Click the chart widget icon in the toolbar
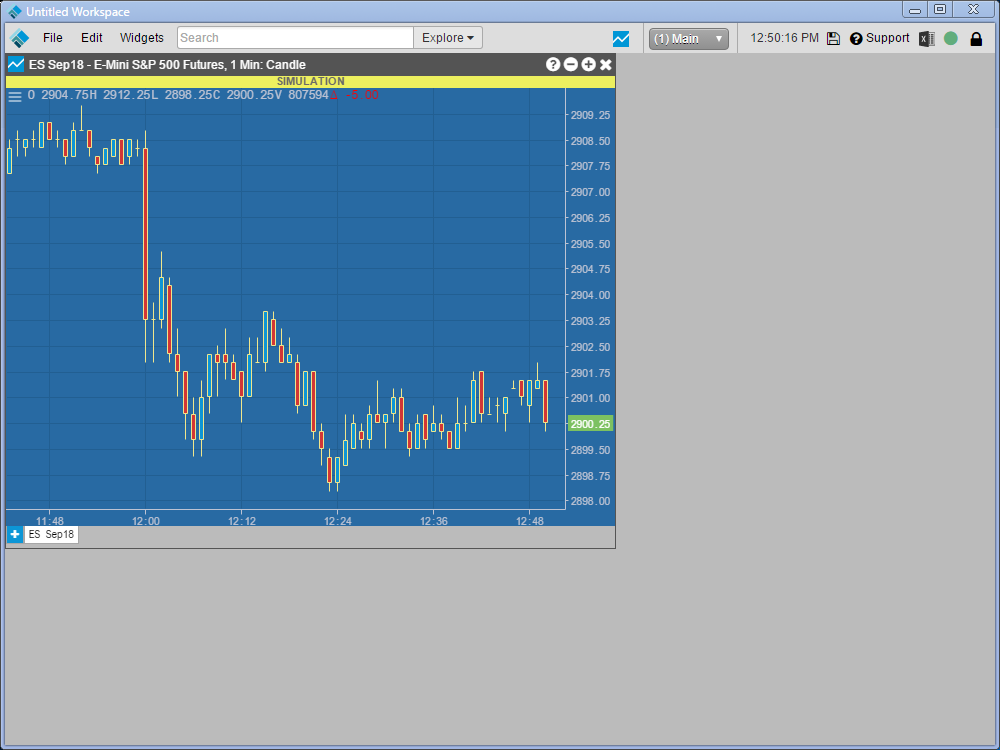This screenshot has width=1000, height=750. coord(621,39)
